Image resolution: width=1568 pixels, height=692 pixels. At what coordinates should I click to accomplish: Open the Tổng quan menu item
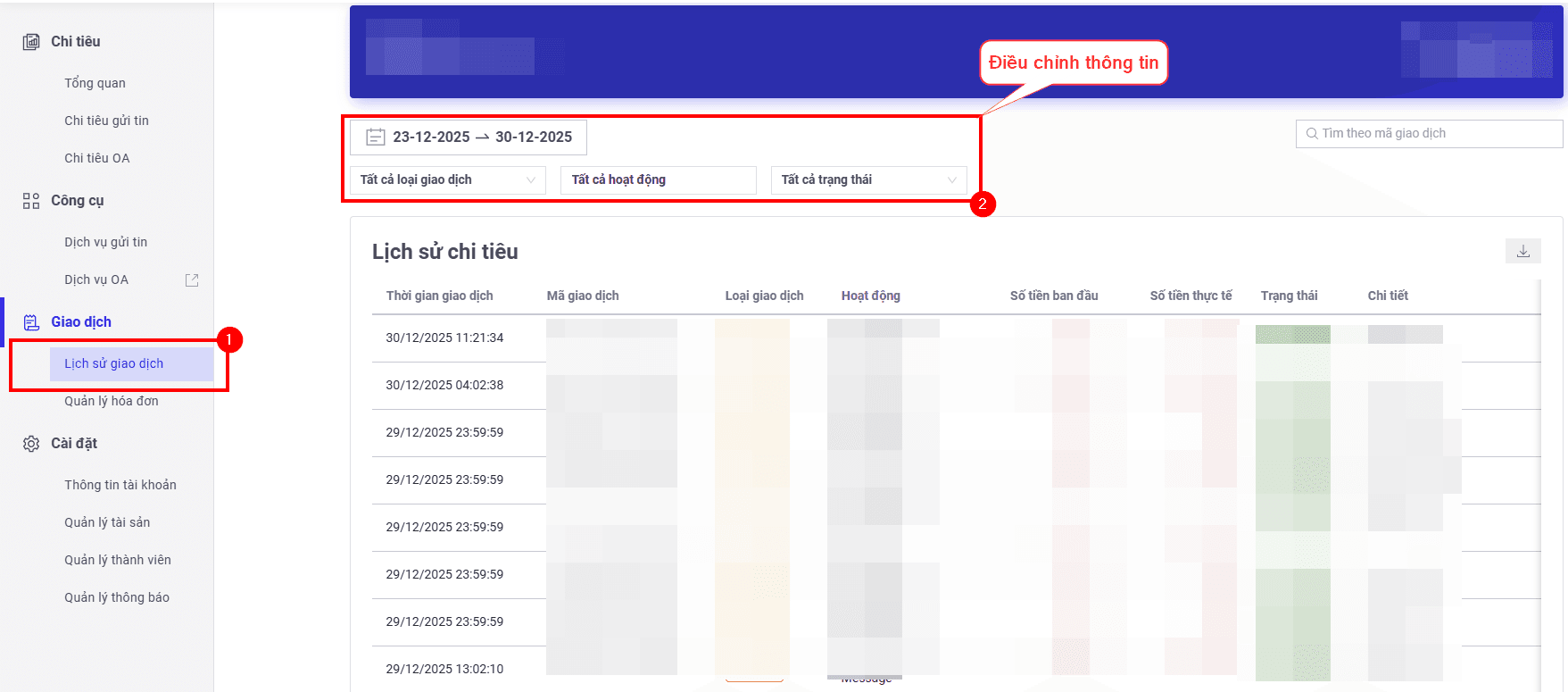click(x=95, y=83)
